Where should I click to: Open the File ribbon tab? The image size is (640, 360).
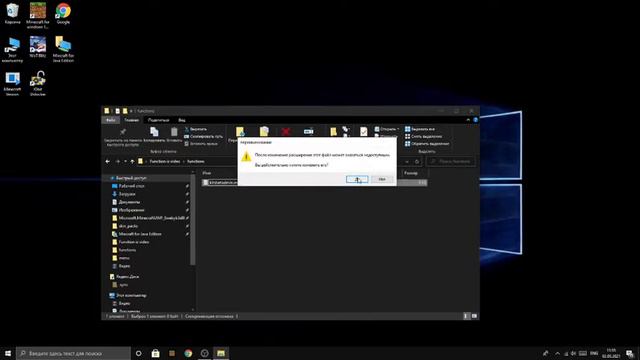tap(111, 120)
